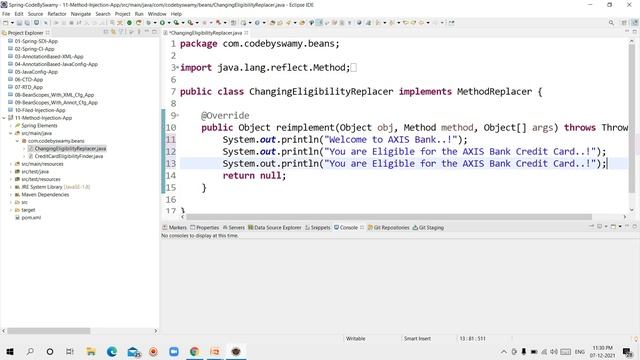Open File Explorer from taskbar

click(x=91, y=351)
